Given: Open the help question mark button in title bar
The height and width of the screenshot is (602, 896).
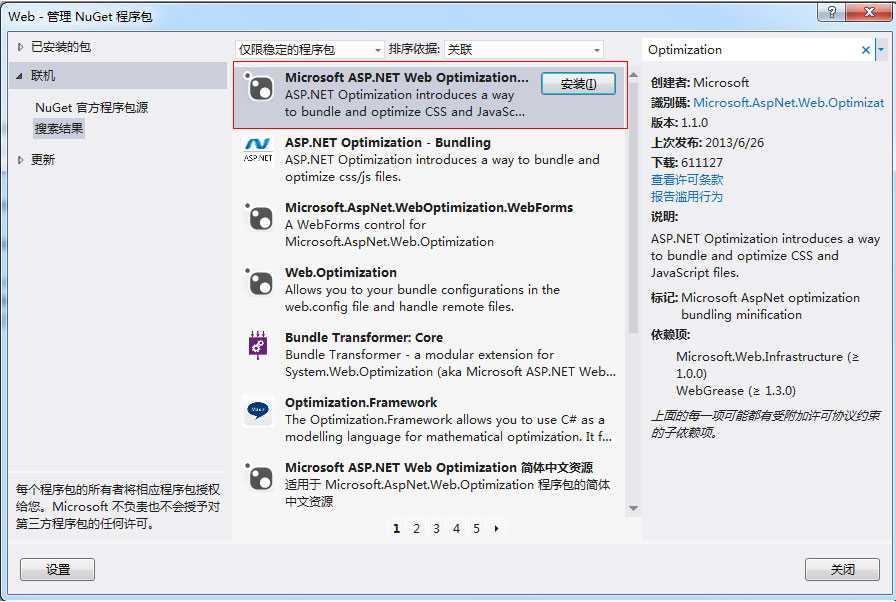Looking at the screenshot, I should click(x=832, y=11).
